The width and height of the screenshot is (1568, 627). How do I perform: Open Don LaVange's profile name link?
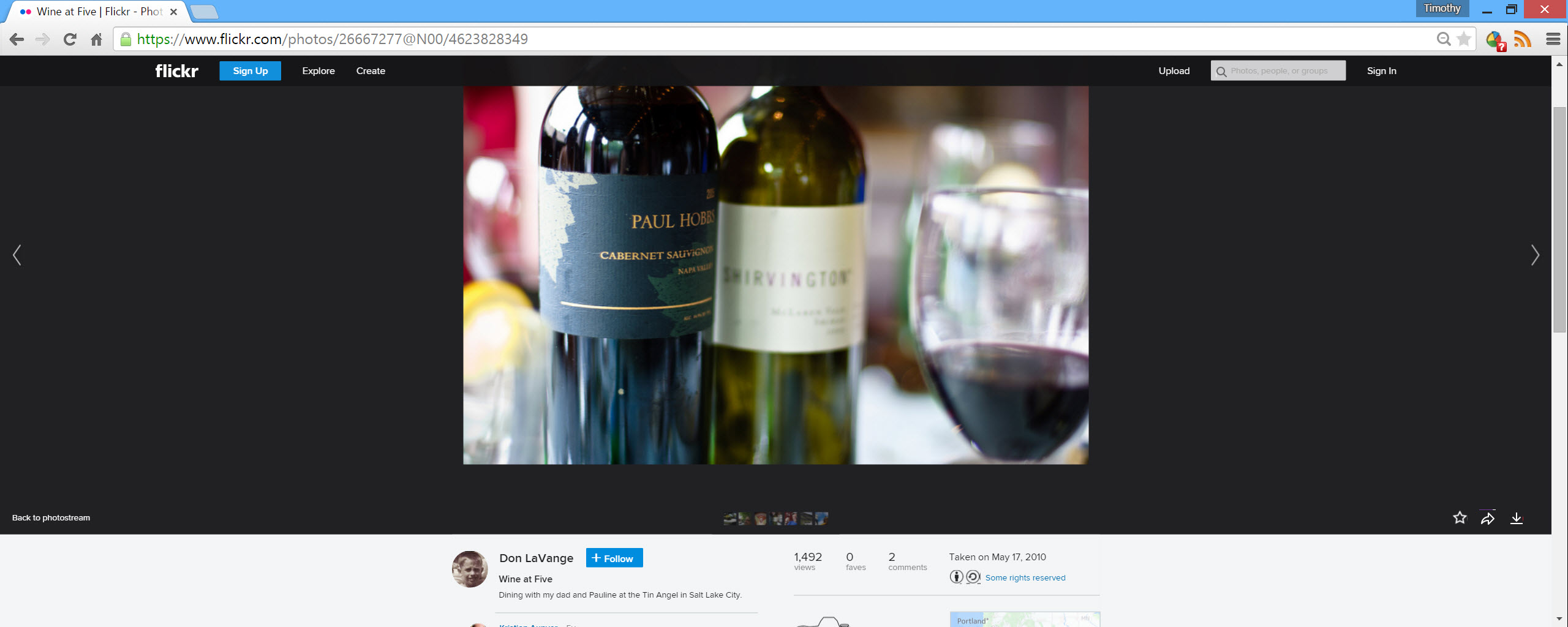[536, 558]
